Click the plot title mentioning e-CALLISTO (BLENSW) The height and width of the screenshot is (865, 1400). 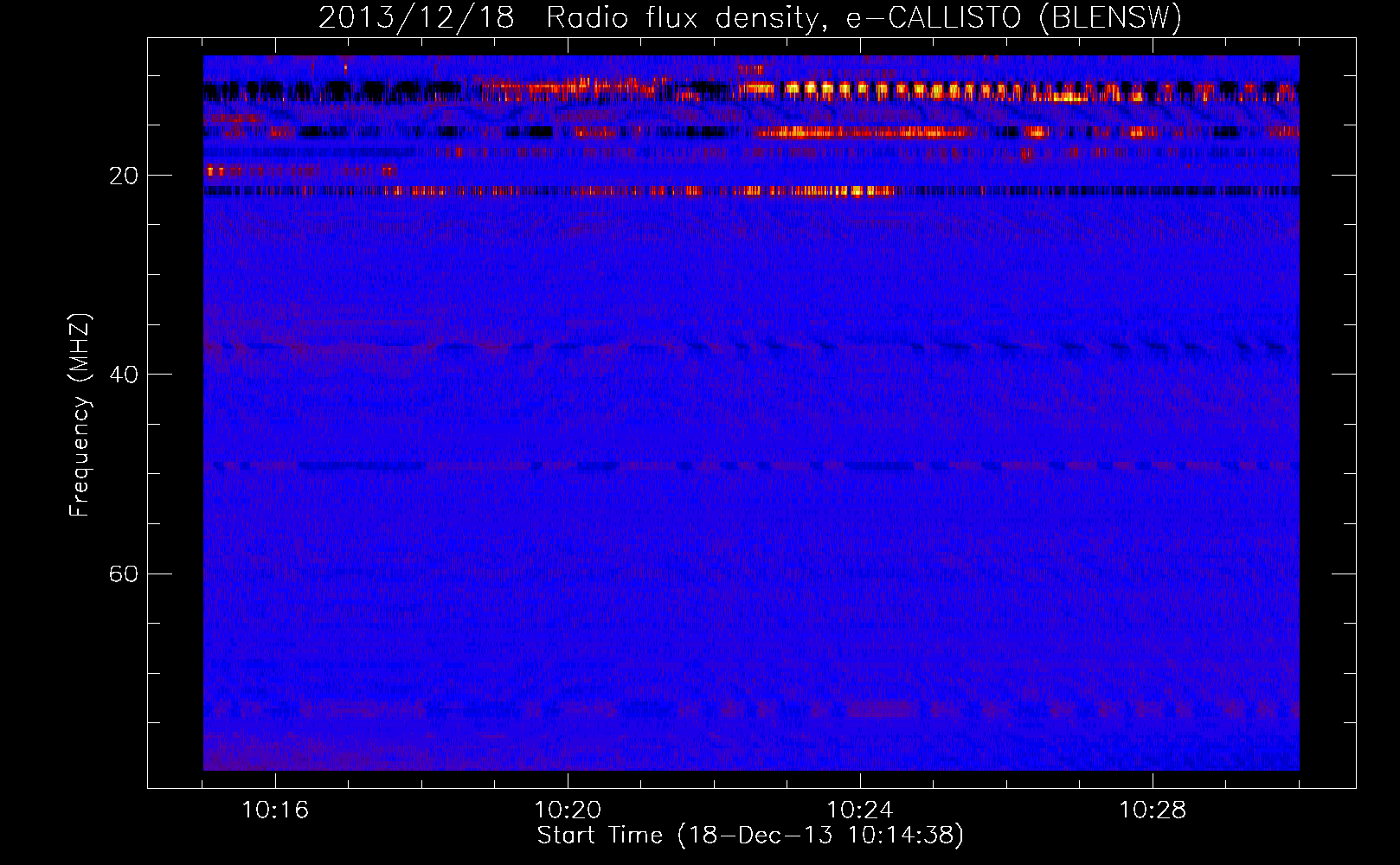pyautogui.click(x=750, y=17)
